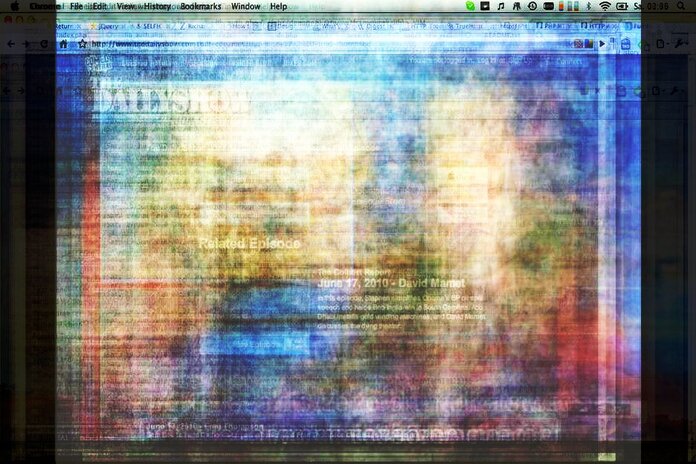Open June 17, 2010 - David Mamet link
Screen dimensions: 696x464
391,283
